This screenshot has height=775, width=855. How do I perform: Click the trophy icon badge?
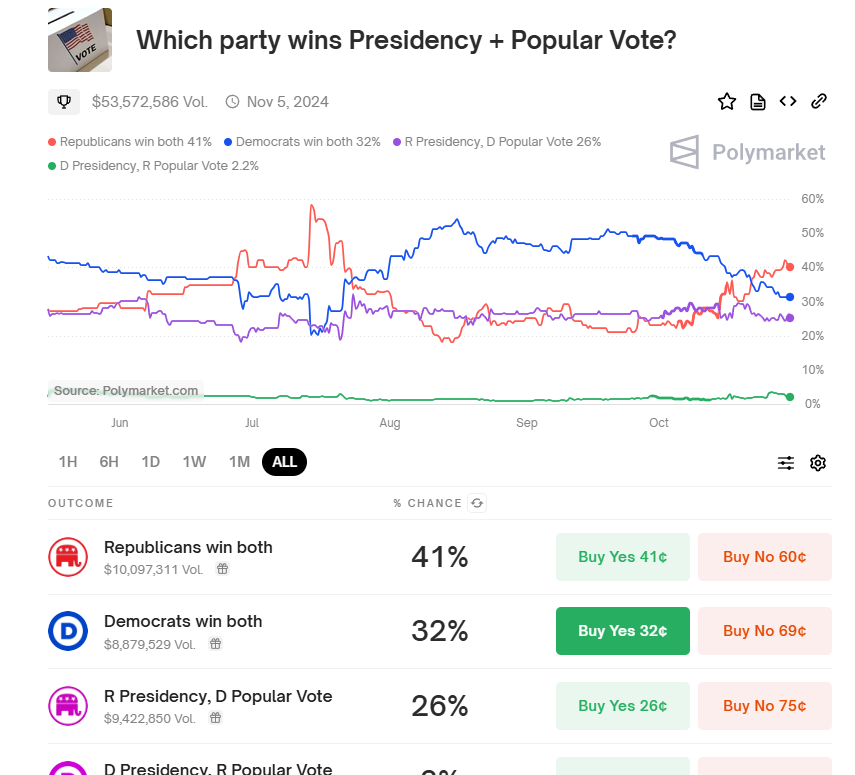click(x=63, y=101)
